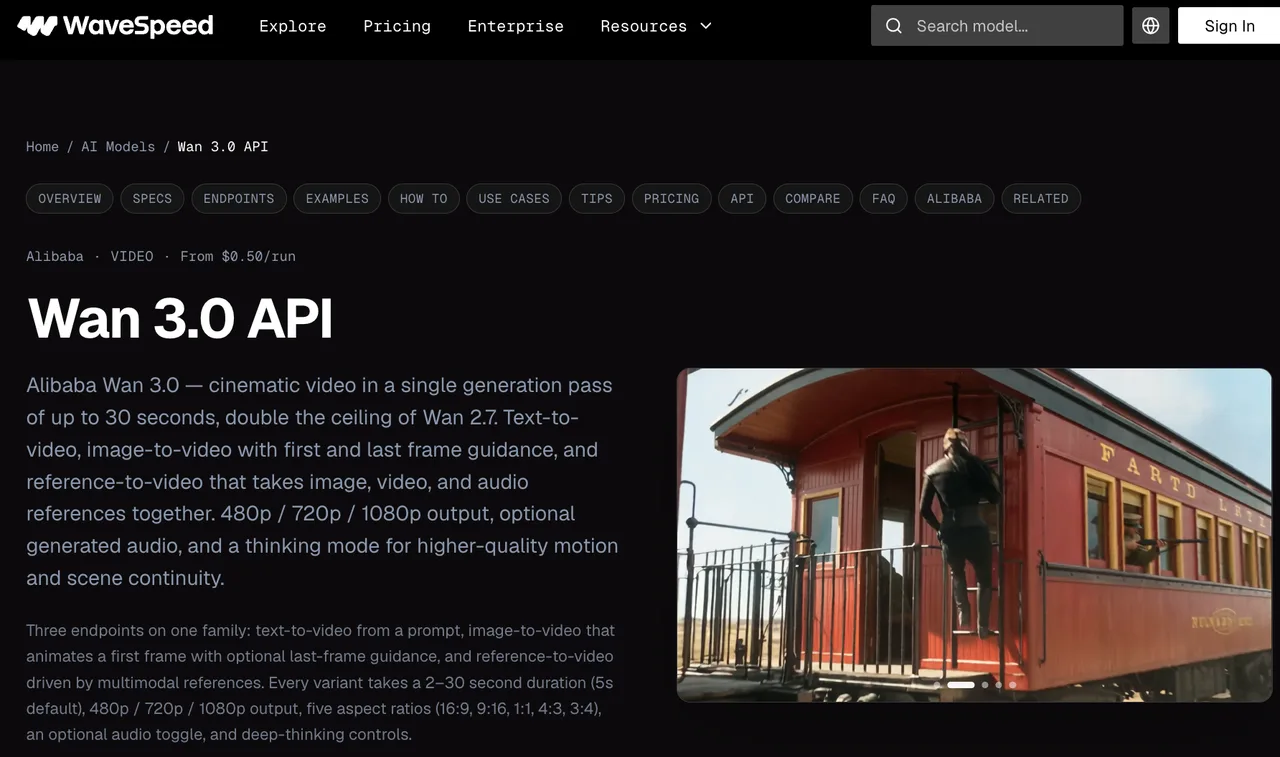Click the magnifier icon in search box
This screenshot has height=757, width=1280.
point(894,26)
